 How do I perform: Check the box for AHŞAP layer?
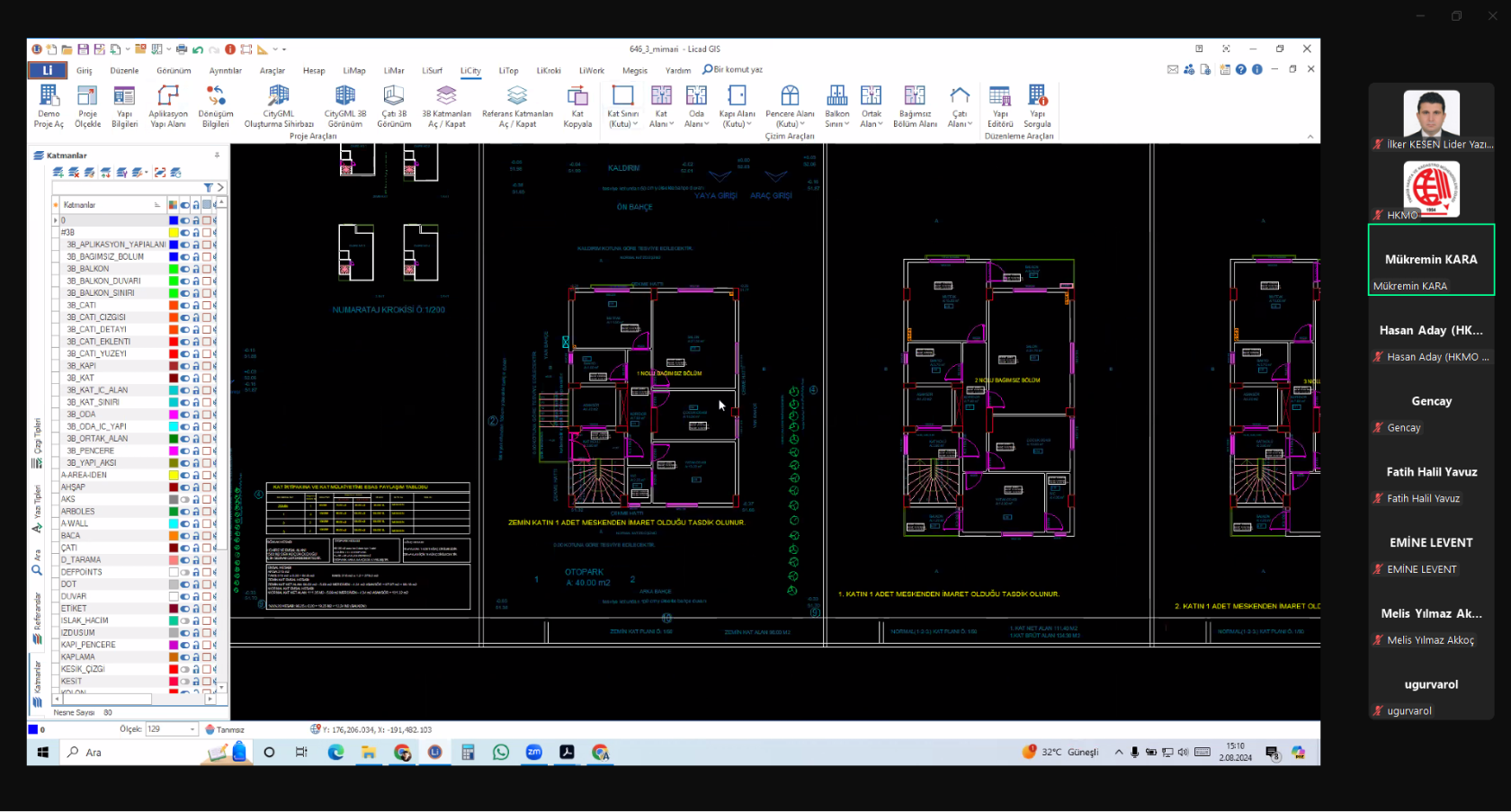pos(207,487)
